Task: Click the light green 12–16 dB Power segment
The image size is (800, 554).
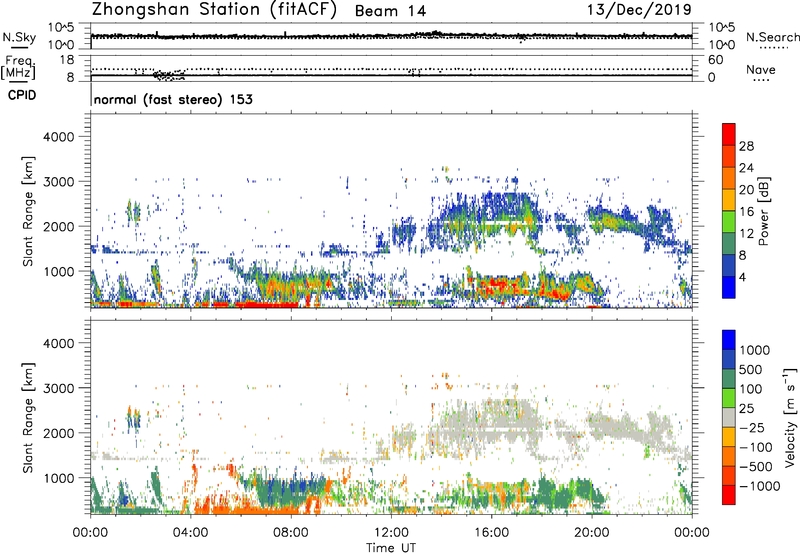Action: point(729,222)
